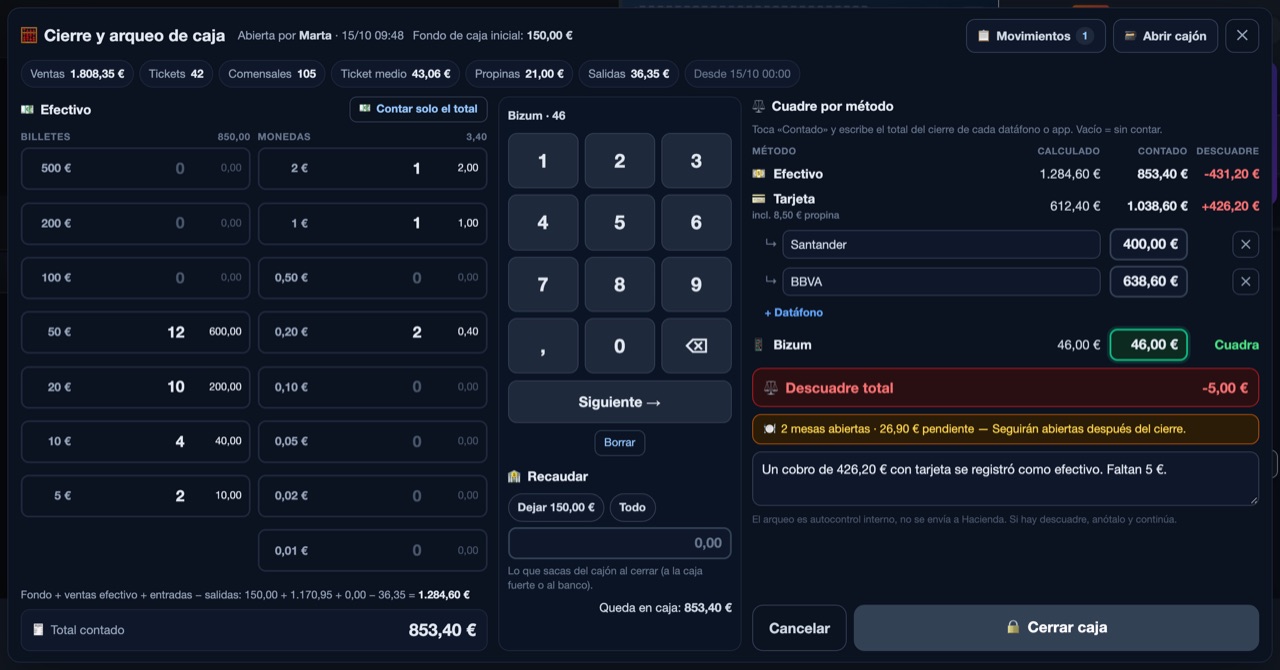Click the plate icon in open tables warning
The width and height of the screenshot is (1280, 670).
coord(769,429)
